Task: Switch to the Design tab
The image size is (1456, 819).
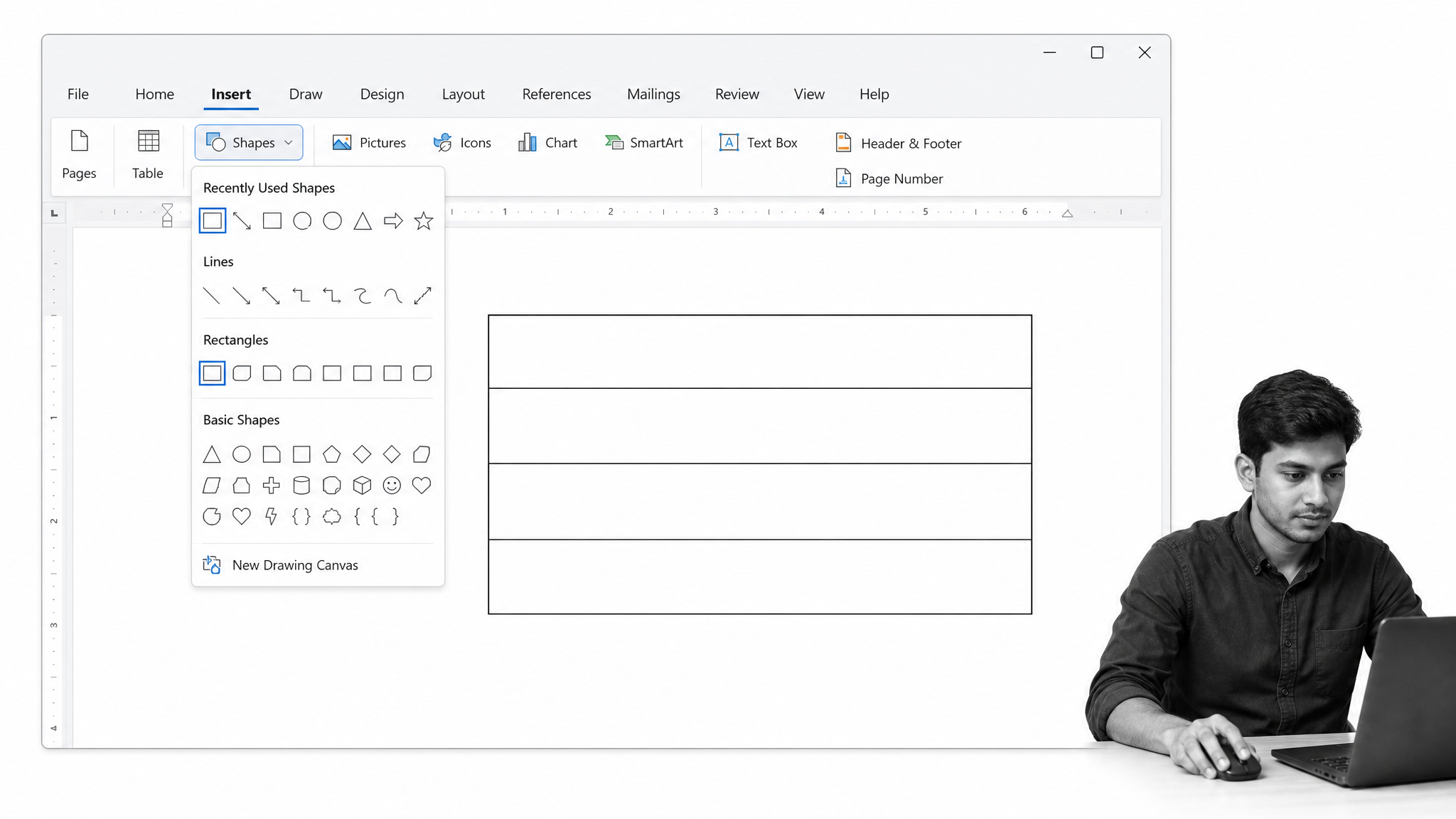Action: [382, 94]
